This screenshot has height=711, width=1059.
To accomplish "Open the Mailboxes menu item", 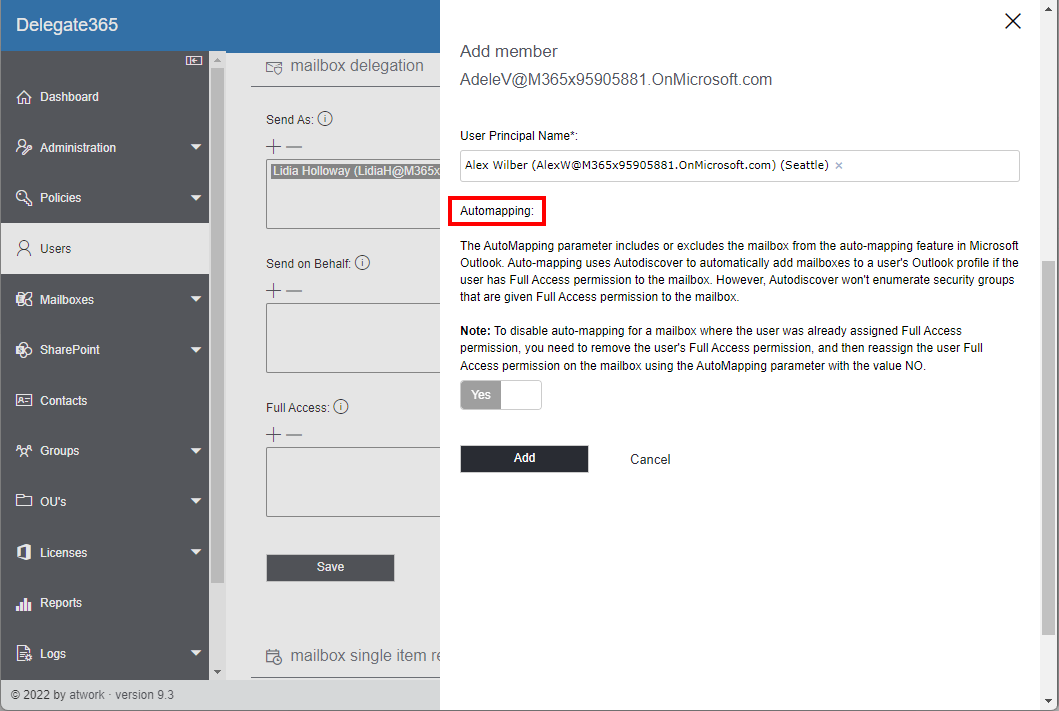I will pyautogui.click(x=105, y=299).
